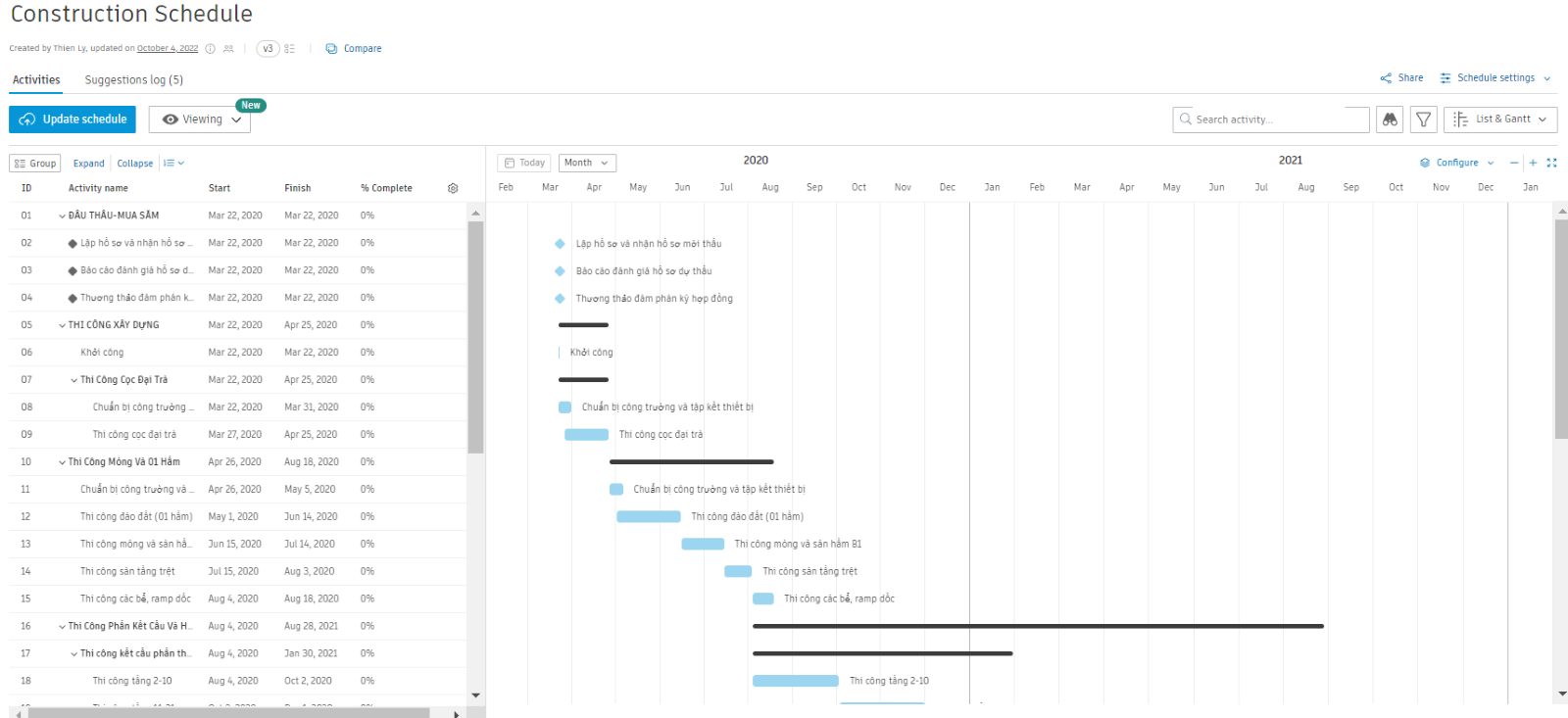Click the info icon near update date

(x=210, y=48)
